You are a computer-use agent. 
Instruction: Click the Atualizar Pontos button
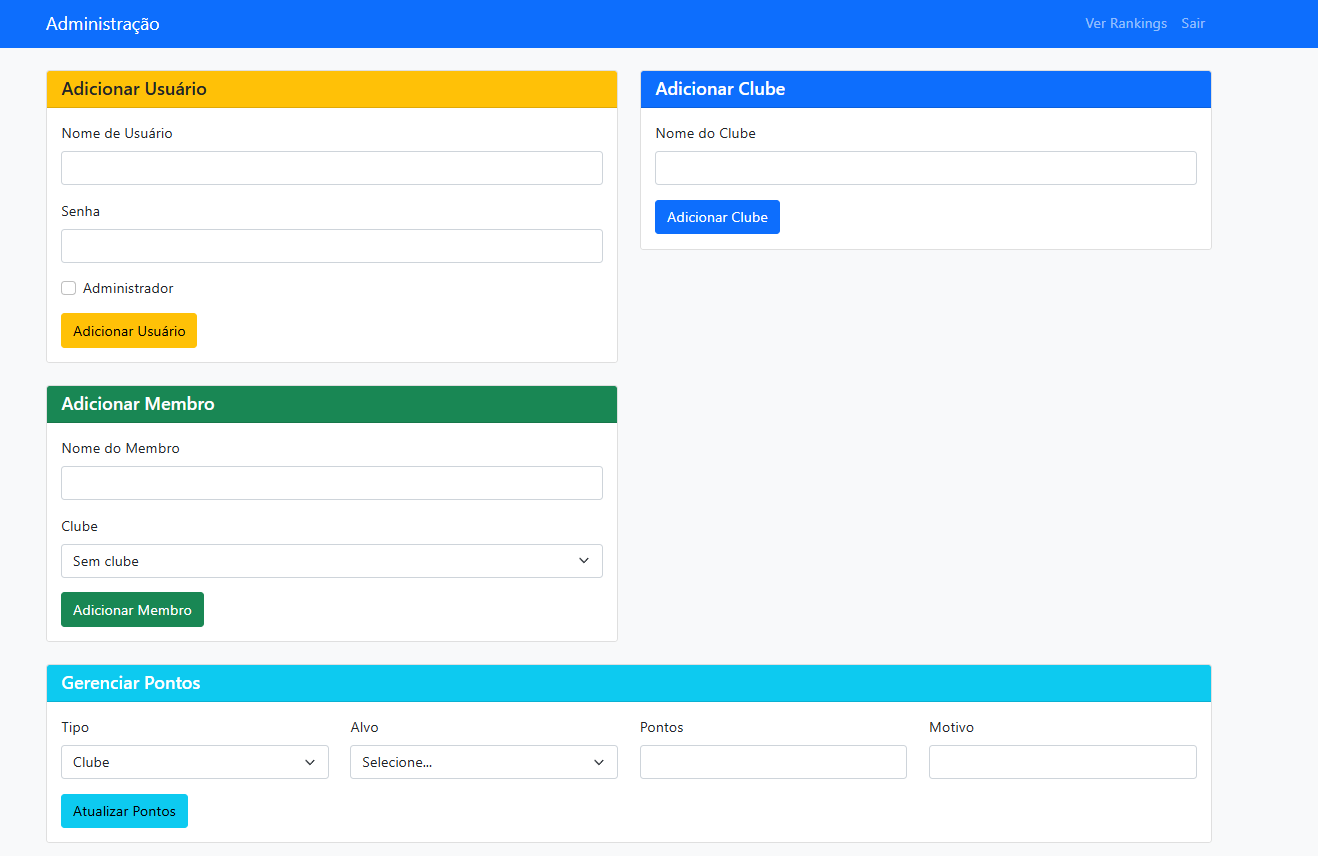click(124, 811)
